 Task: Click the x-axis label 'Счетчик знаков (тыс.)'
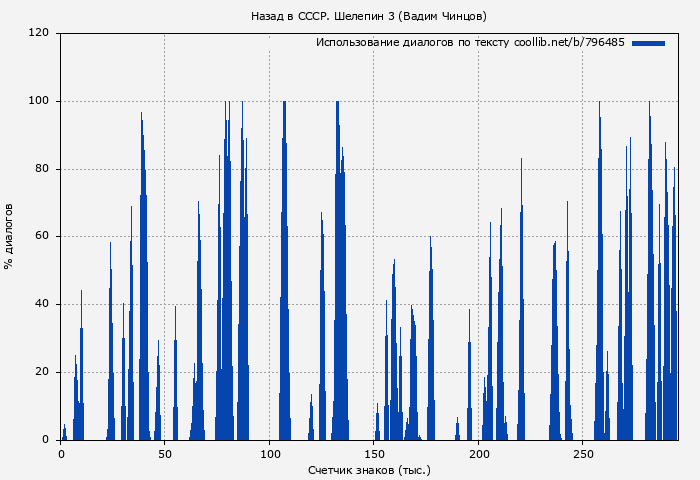369,469
